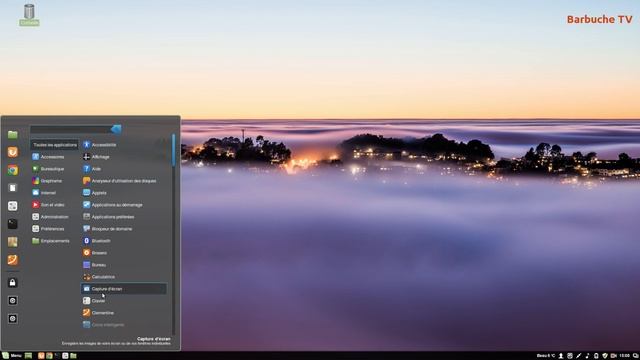Open the Clavier keyboard entry

(94, 301)
